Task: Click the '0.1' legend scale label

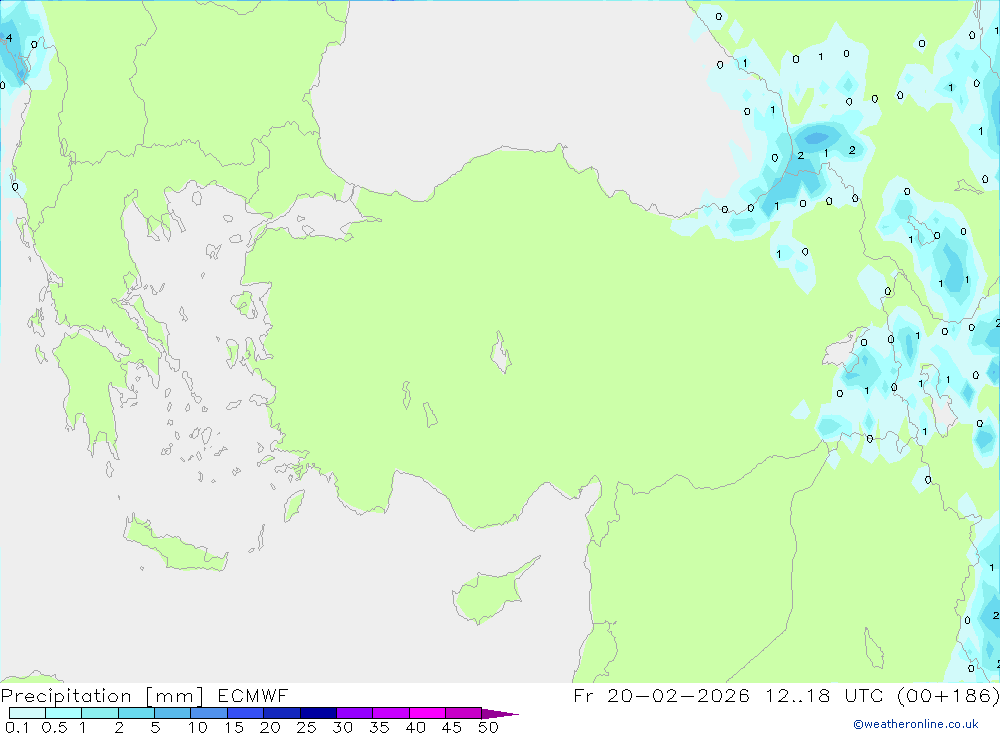Action: [17, 727]
